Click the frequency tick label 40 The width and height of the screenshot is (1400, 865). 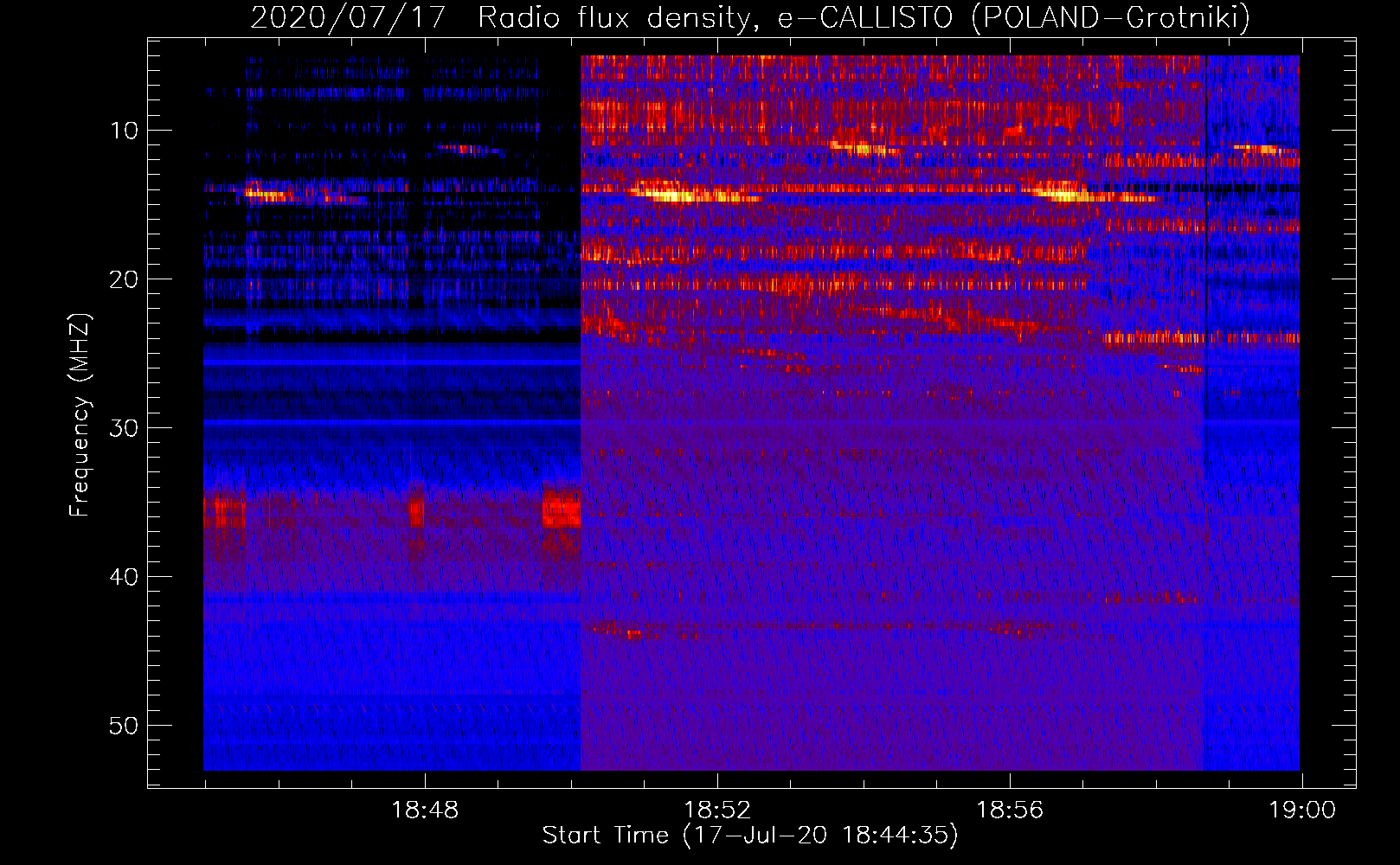[125, 577]
